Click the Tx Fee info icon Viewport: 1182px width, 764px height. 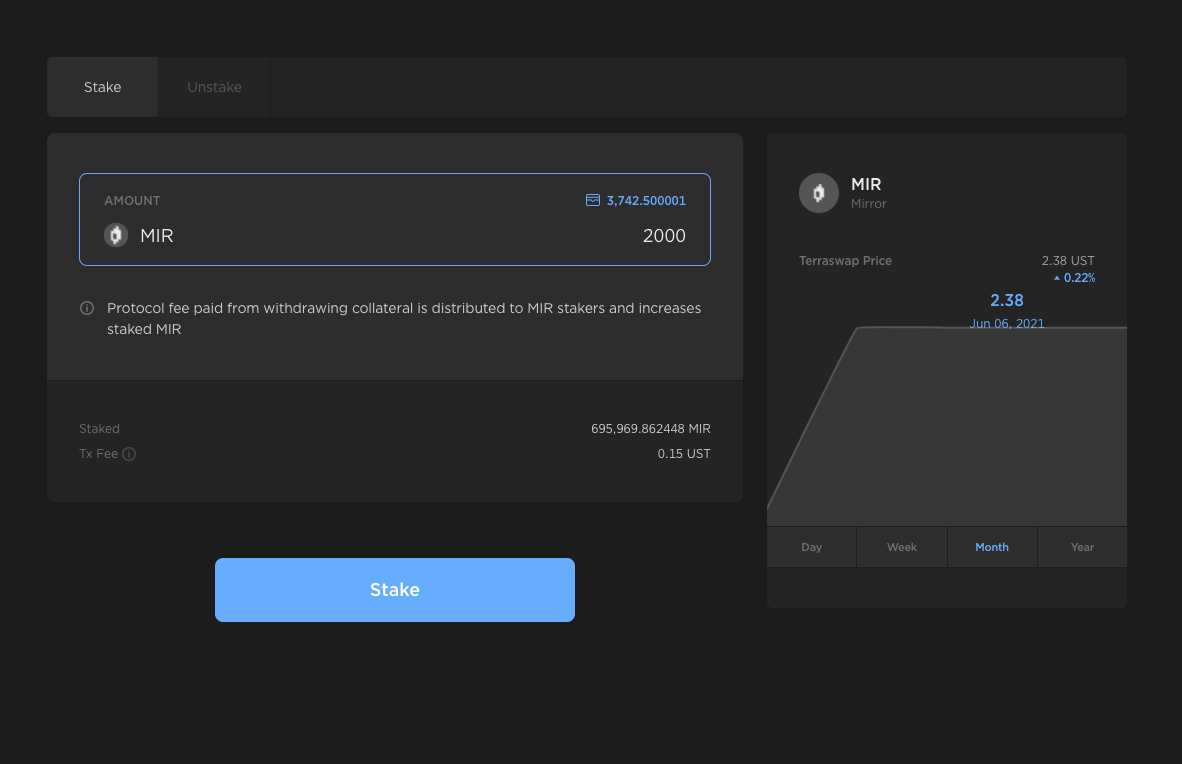click(x=129, y=454)
